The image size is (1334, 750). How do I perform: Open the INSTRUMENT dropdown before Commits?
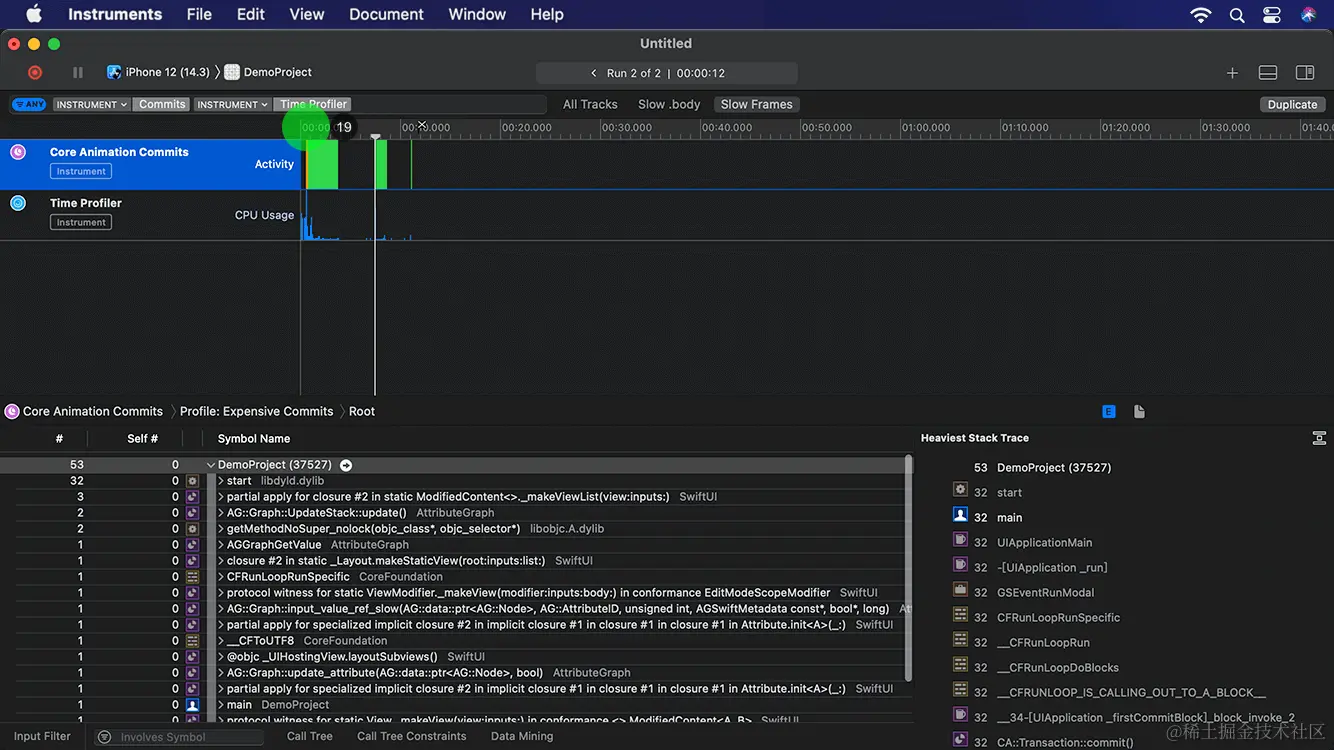pyautogui.click(x=91, y=104)
